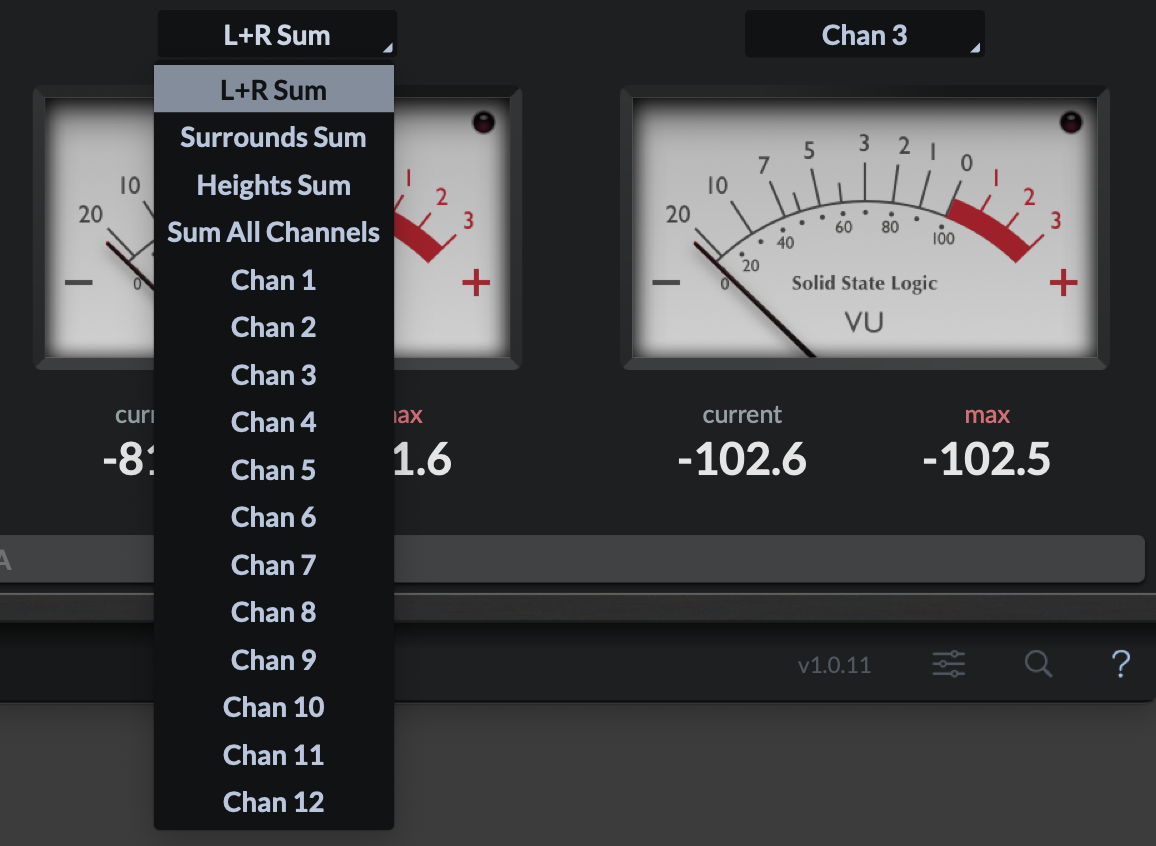Viewport: 1156px width, 846px height.
Task: Click the v1.0.11 version label
Action: pos(834,665)
